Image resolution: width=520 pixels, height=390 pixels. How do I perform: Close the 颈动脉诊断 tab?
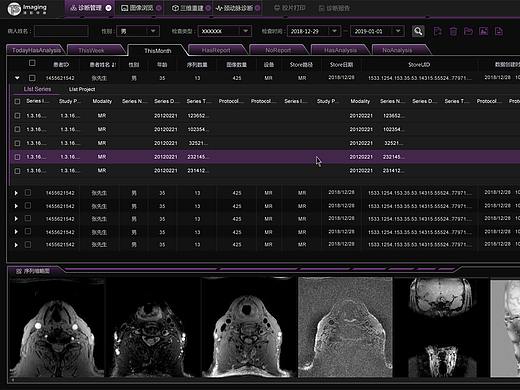click(x=258, y=8)
